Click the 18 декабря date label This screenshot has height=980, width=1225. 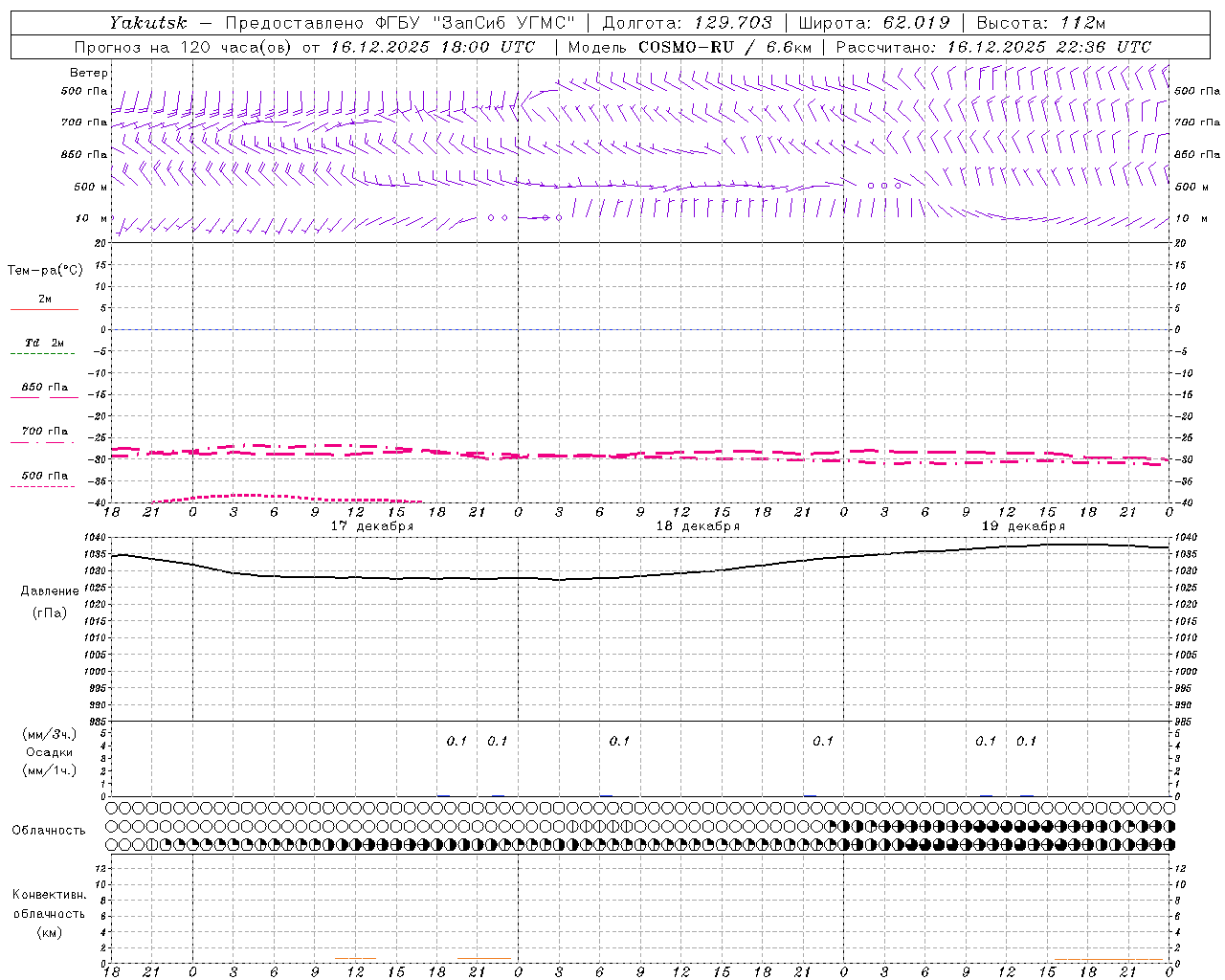[x=698, y=526]
